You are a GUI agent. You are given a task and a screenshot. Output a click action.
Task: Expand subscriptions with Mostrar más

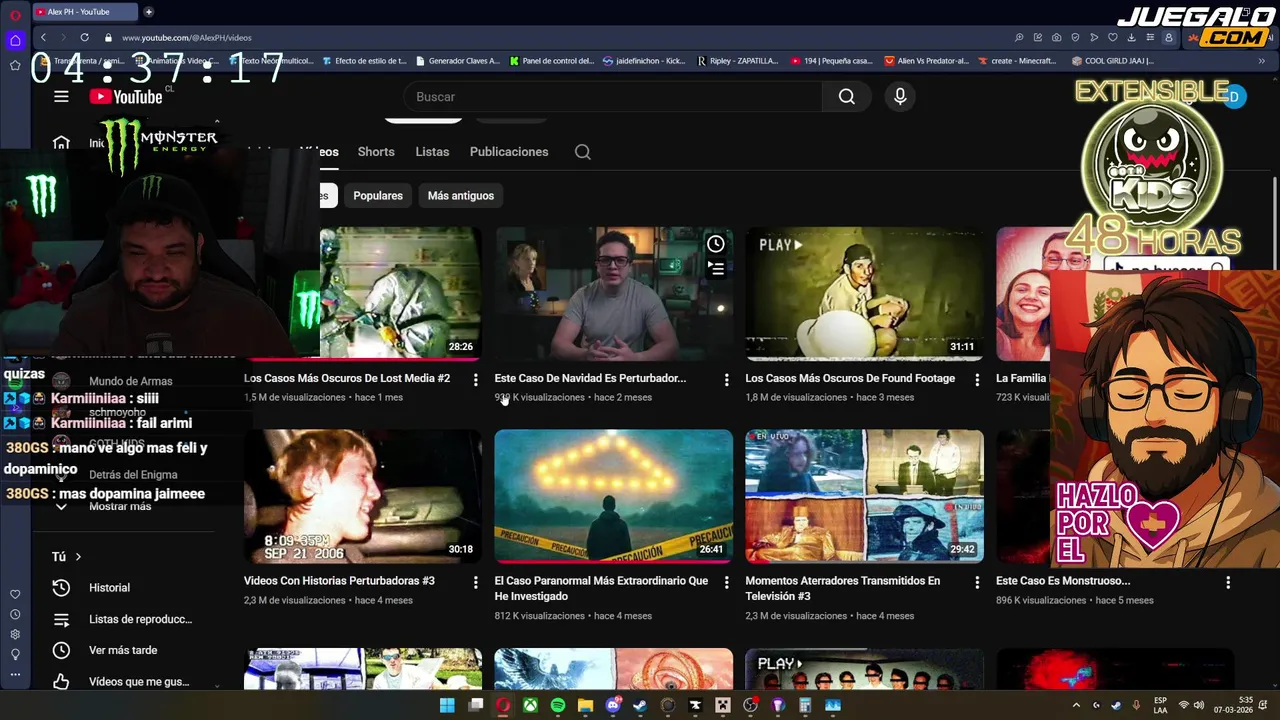coord(120,507)
